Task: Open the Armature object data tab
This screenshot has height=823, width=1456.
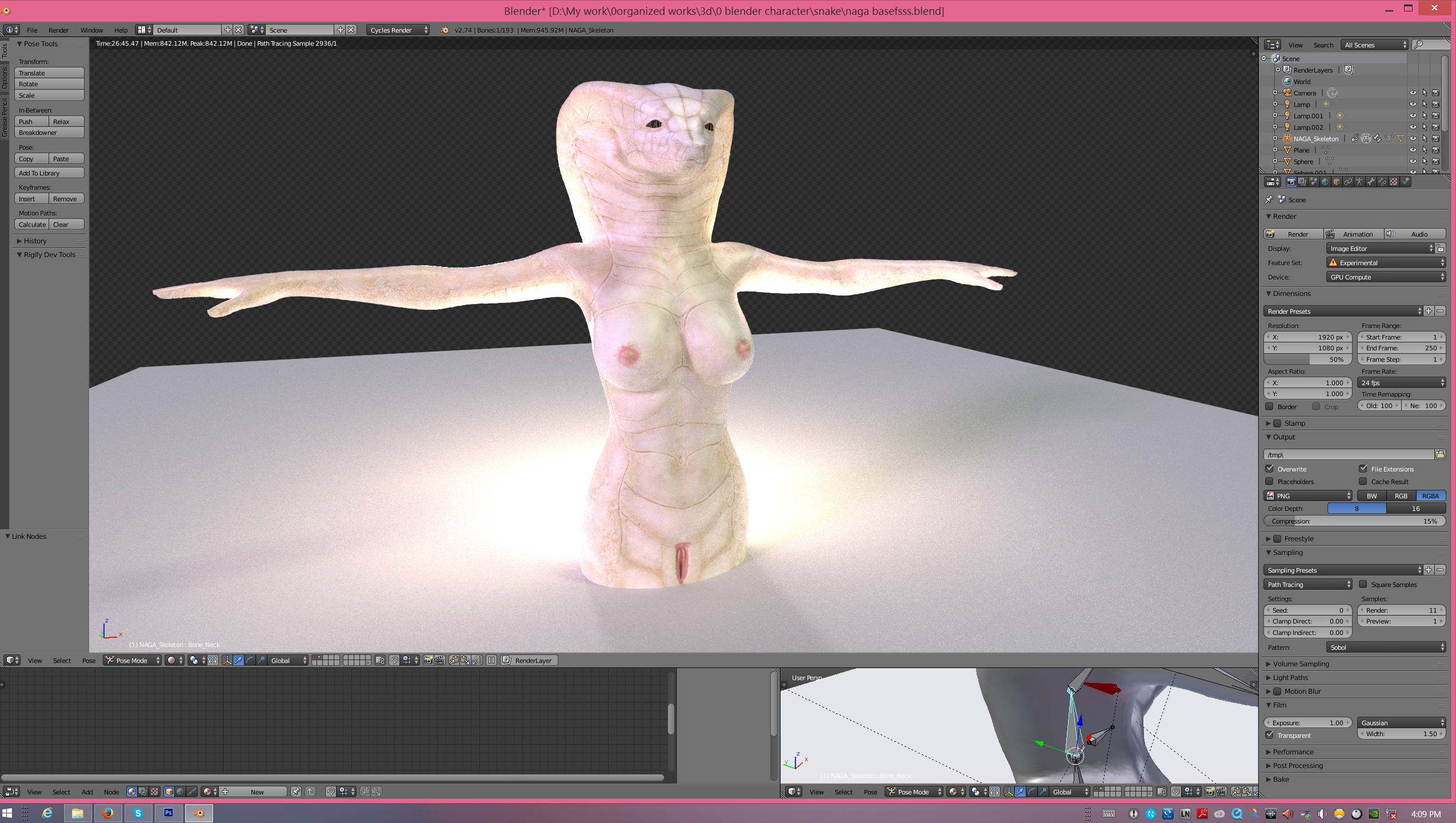Action: click(x=1359, y=182)
